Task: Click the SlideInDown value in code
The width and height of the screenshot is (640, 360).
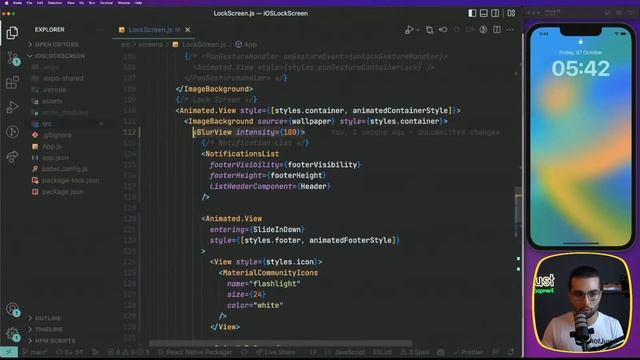Action: coord(277,229)
